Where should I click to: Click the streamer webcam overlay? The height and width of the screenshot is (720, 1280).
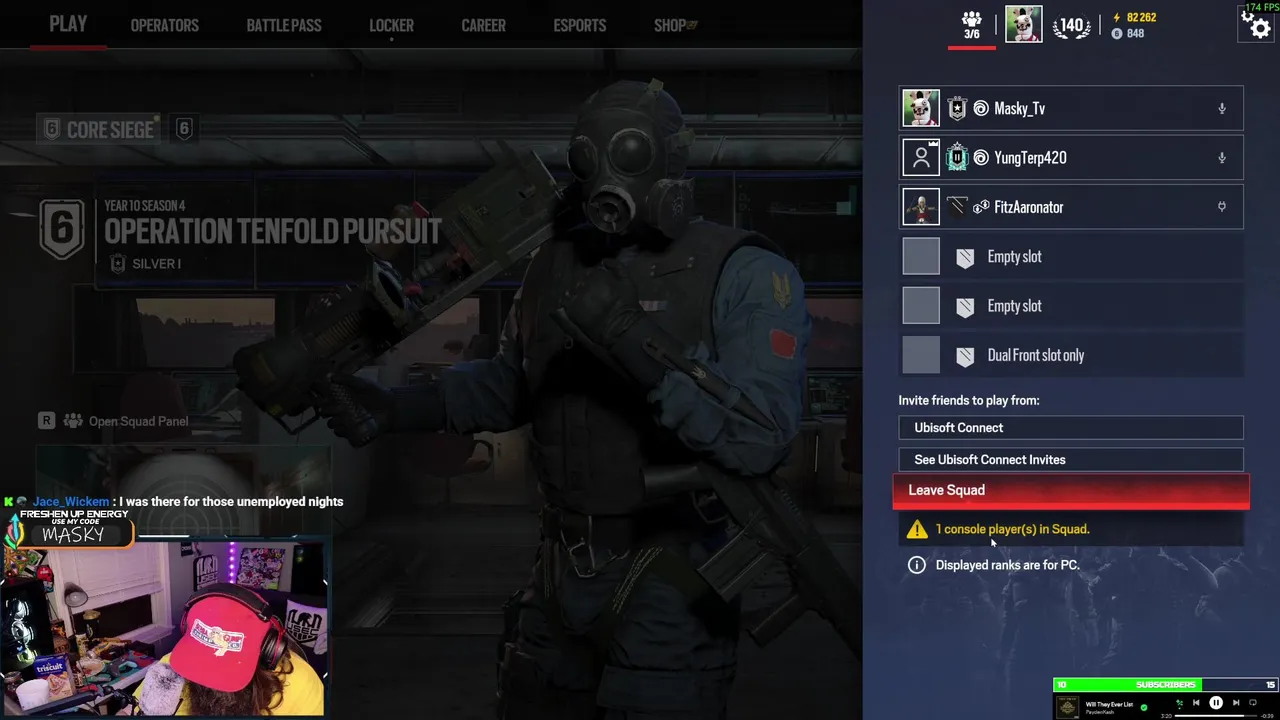(x=163, y=628)
